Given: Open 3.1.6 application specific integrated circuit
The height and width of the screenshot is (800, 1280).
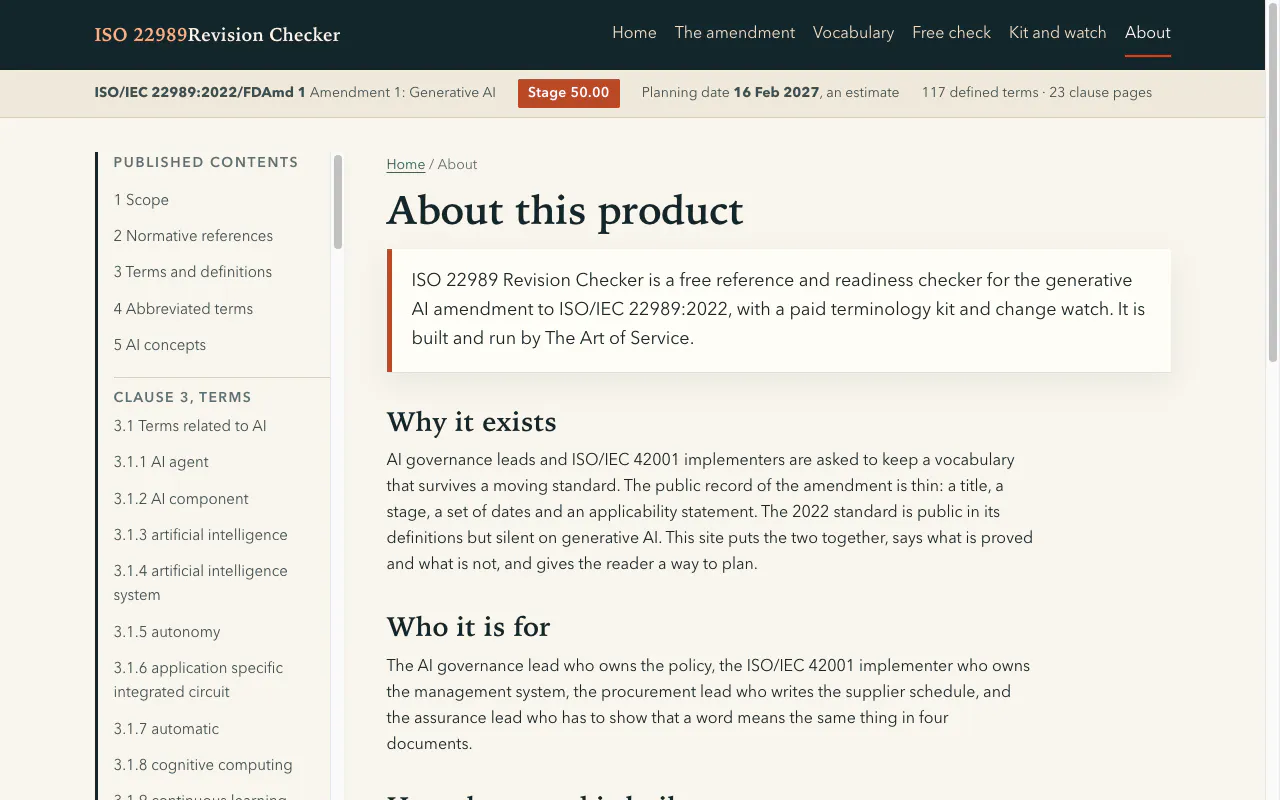Looking at the screenshot, I should pyautogui.click(x=198, y=680).
